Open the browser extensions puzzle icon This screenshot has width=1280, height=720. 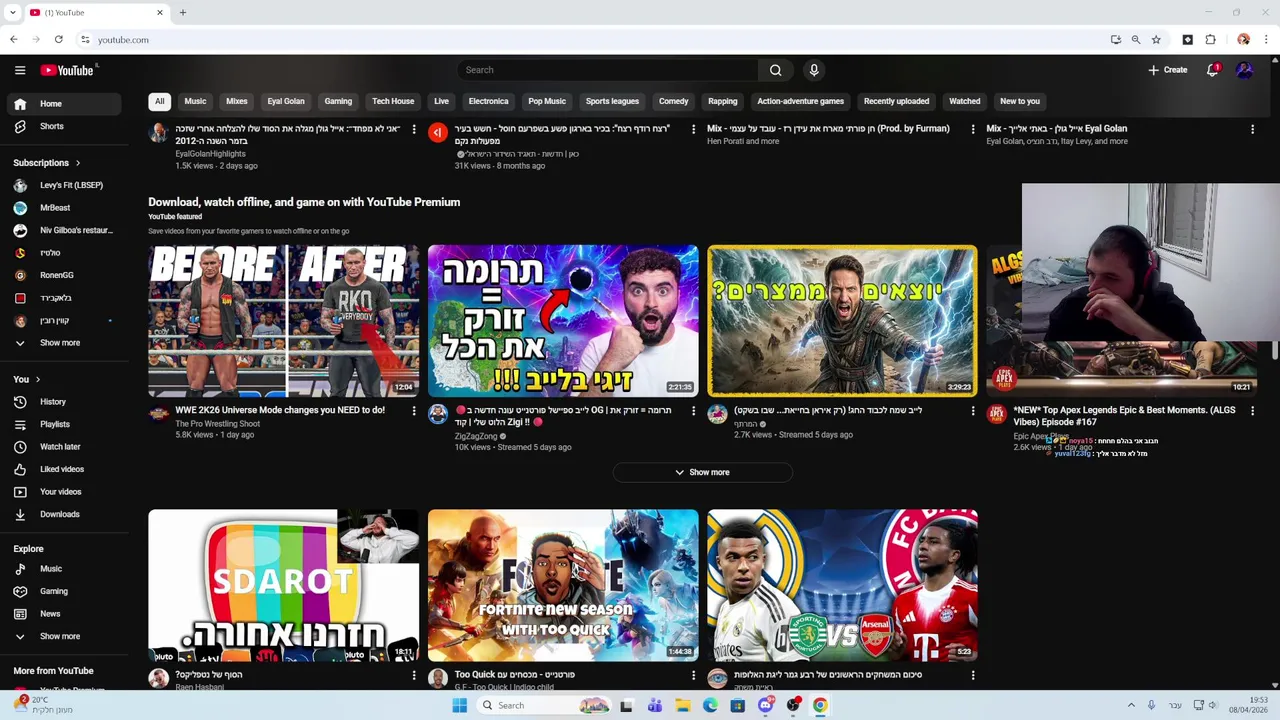coord(1210,40)
